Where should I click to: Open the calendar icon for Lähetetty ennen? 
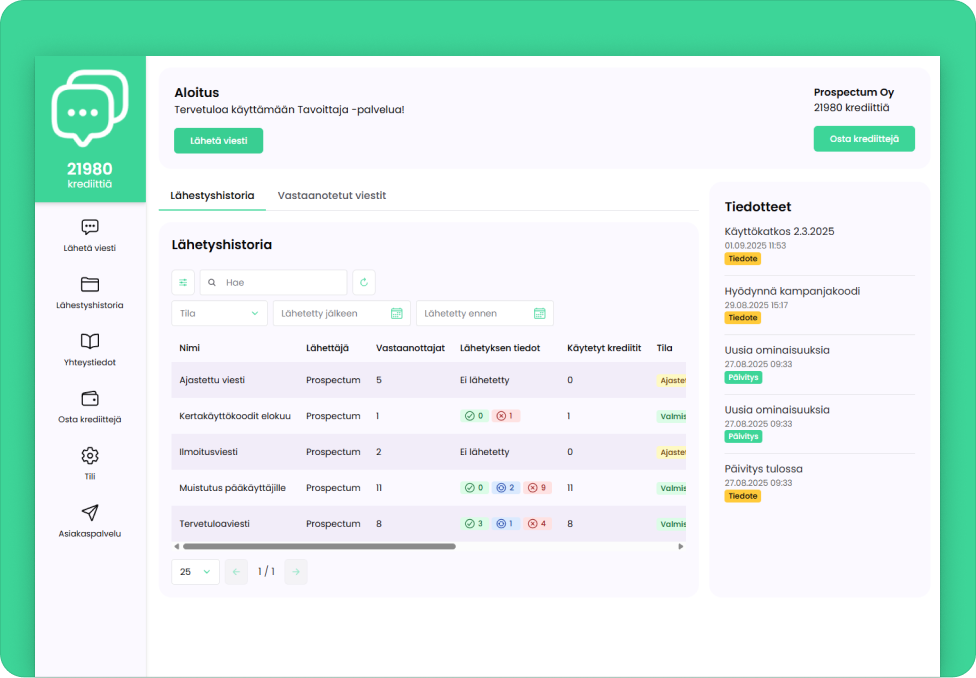pyautogui.click(x=541, y=312)
